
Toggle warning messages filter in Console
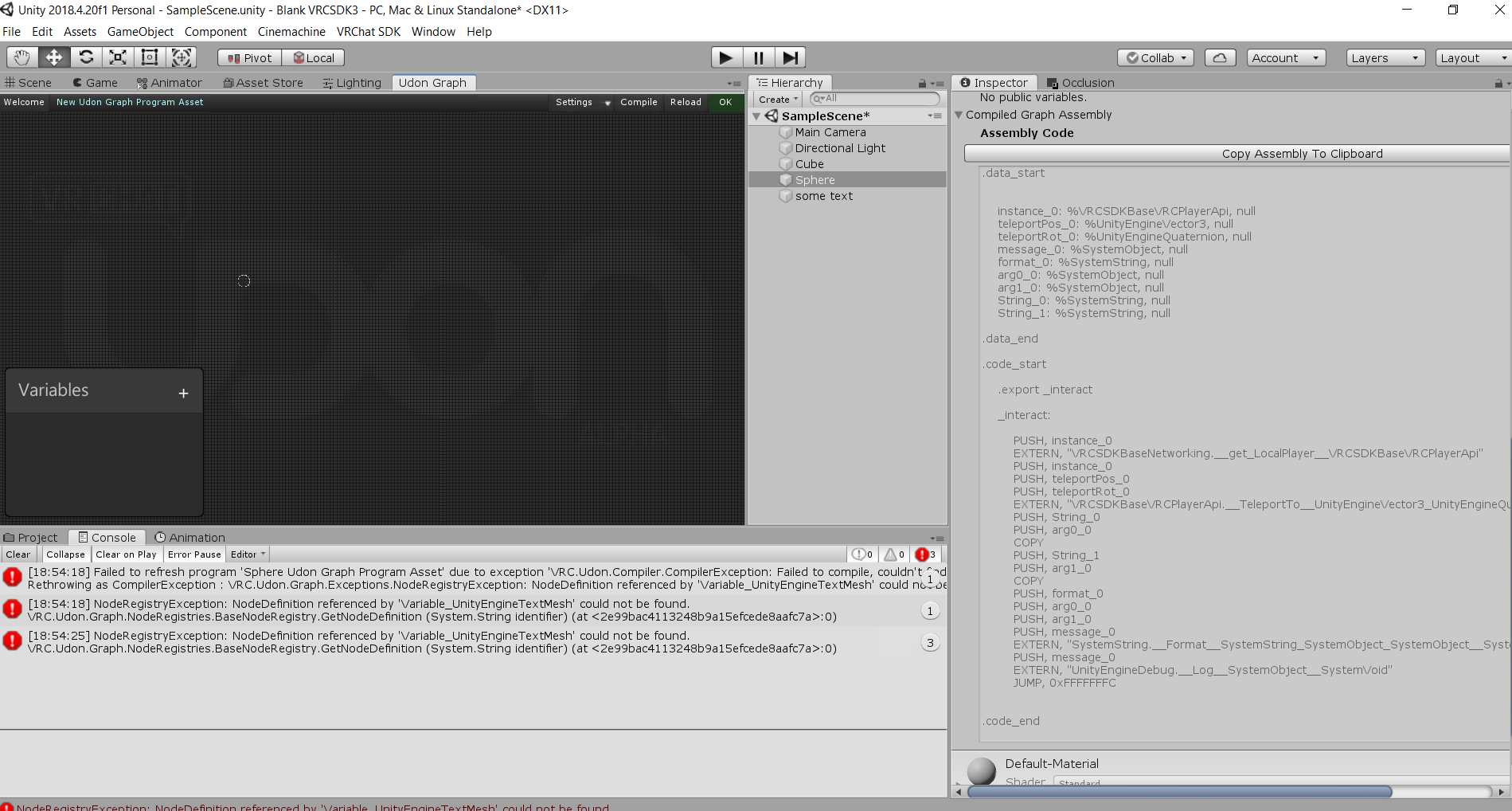[x=894, y=554]
